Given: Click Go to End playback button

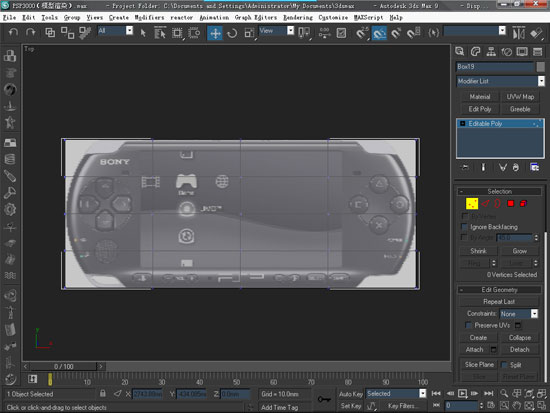Looking at the screenshot, I should point(489,393).
